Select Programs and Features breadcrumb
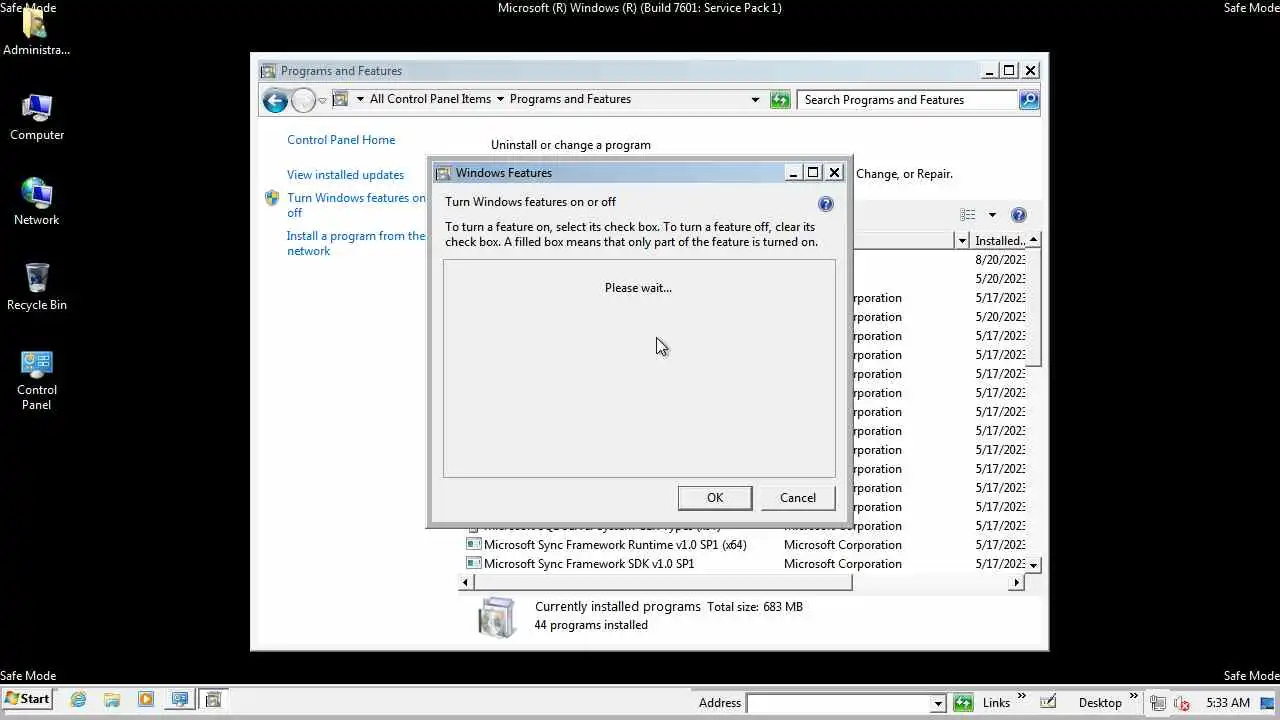This screenshot has height=720, width=1280. 570,99
